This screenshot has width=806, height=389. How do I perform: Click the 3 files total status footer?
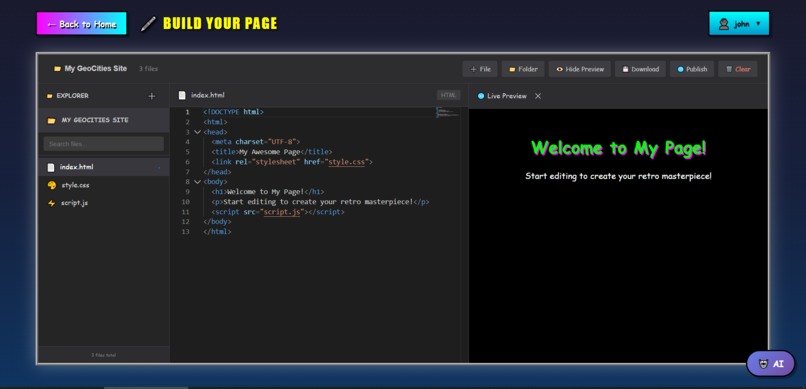click(104, 355)
